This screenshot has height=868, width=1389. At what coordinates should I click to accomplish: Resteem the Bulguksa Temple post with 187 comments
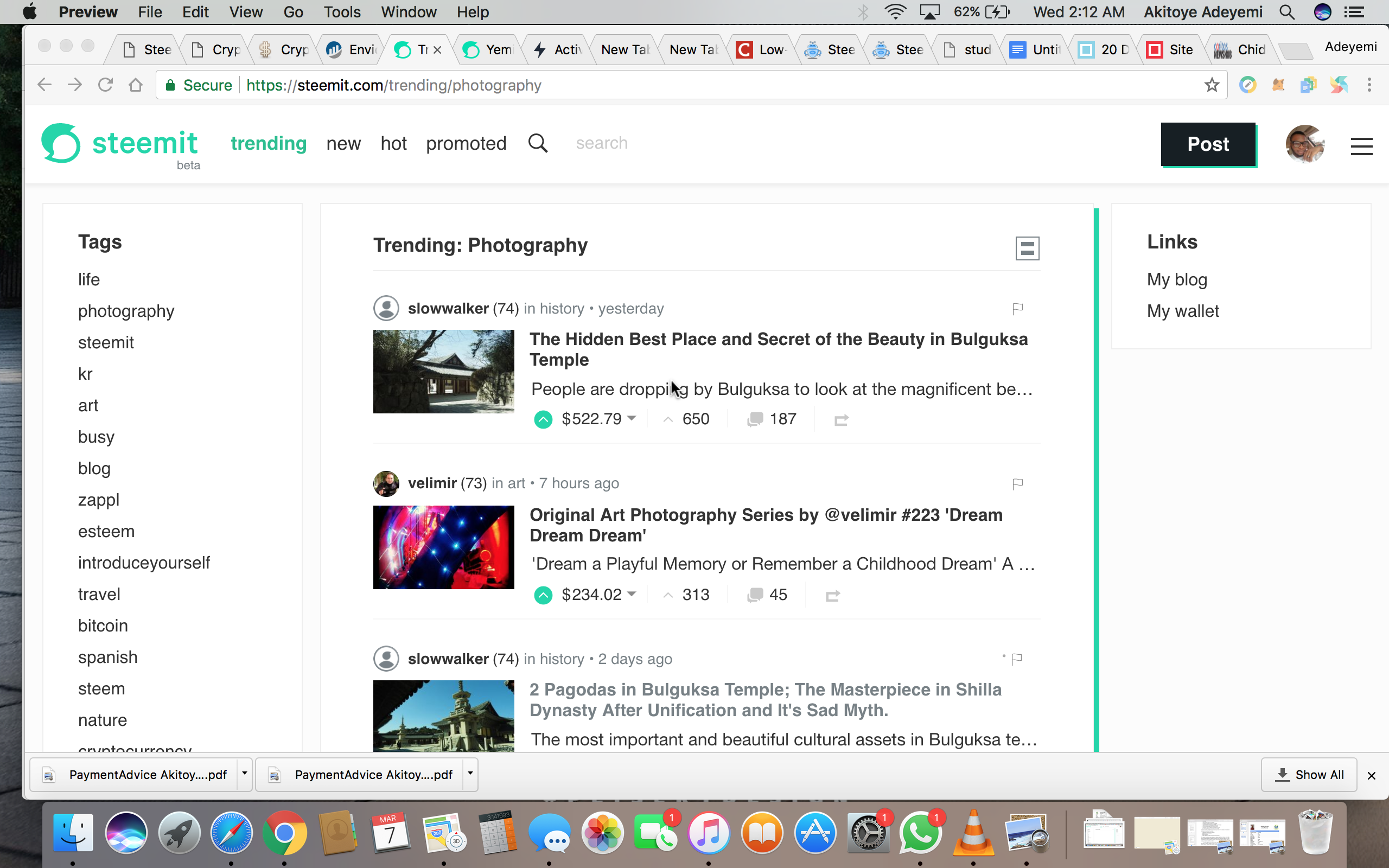tap(842, 420)
